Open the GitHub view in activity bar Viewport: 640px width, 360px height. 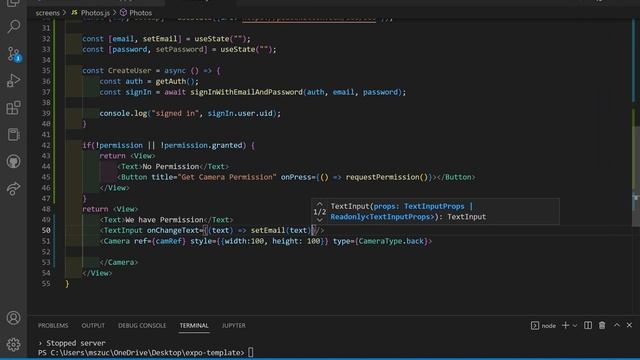coord(13,162)
